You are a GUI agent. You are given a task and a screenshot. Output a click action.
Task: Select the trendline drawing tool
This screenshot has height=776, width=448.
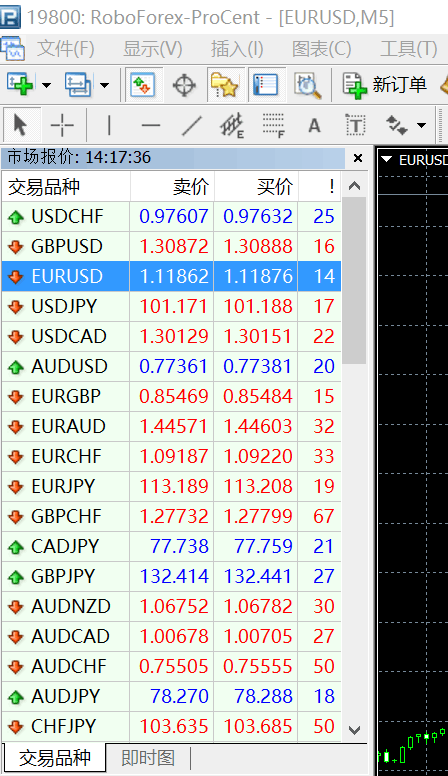tap(192, 125)
